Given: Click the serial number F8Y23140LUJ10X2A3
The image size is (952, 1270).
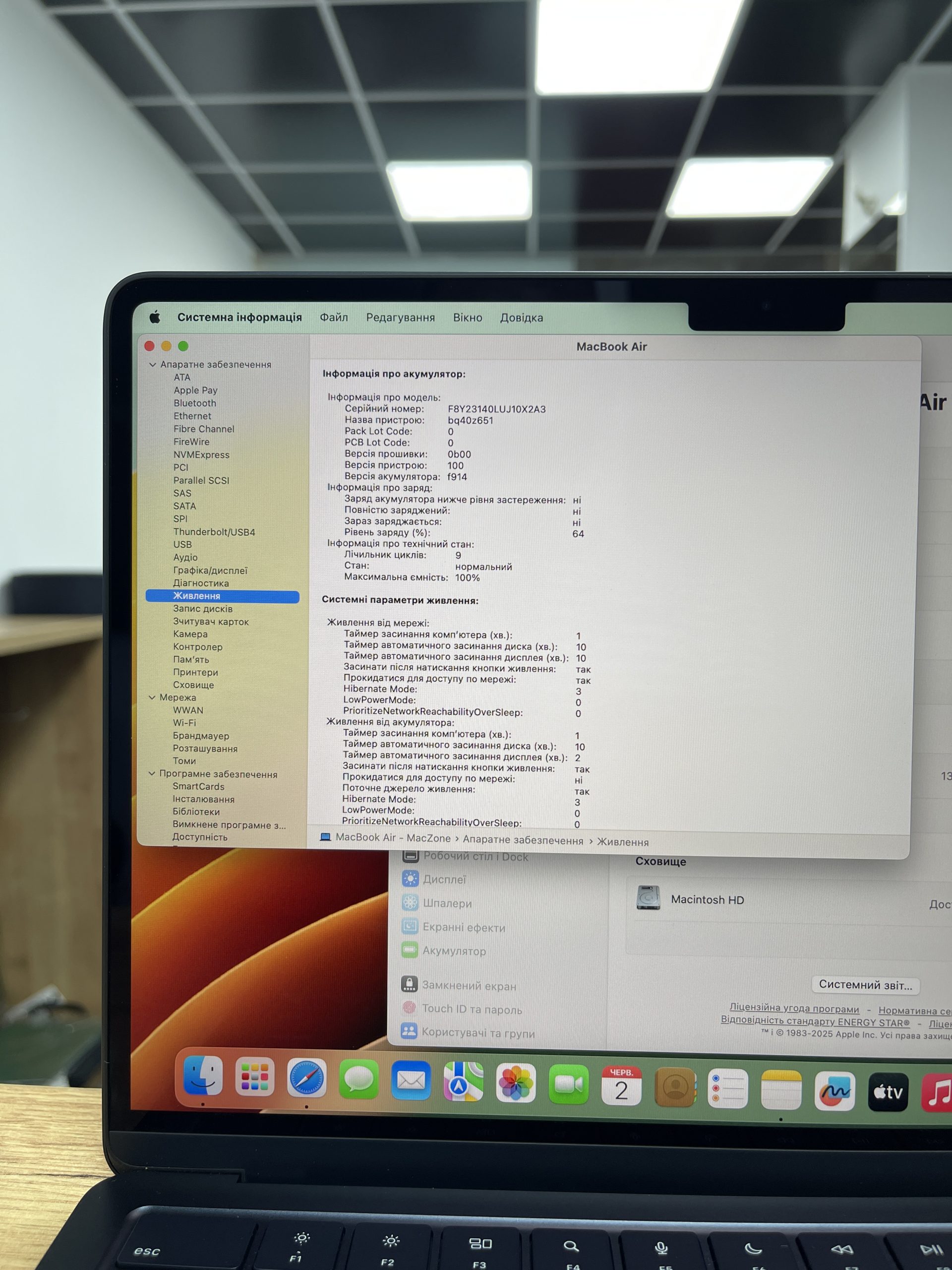Looking at the screenshot, I should click(496, 409).
